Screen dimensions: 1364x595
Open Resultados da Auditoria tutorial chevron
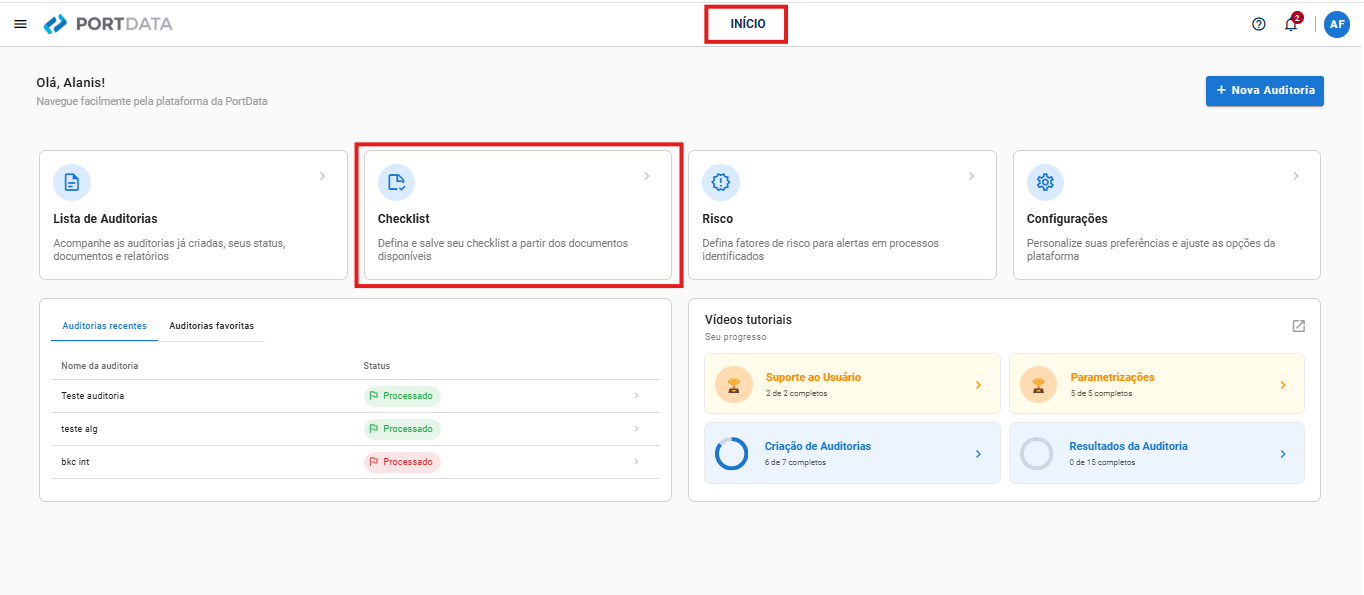point(1283,454)
